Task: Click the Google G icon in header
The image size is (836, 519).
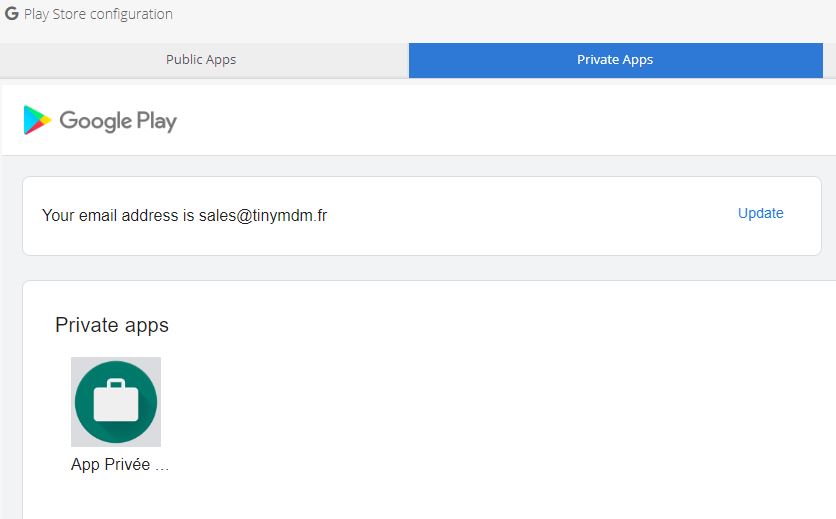Action: [x=11, y=13]
